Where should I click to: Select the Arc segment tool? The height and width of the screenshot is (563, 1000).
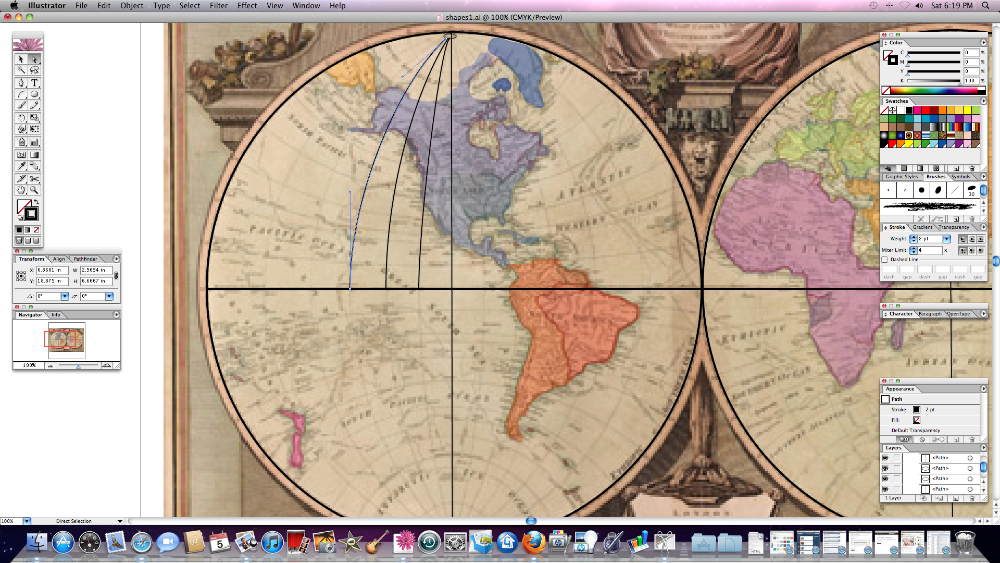(x=21, y=94)
